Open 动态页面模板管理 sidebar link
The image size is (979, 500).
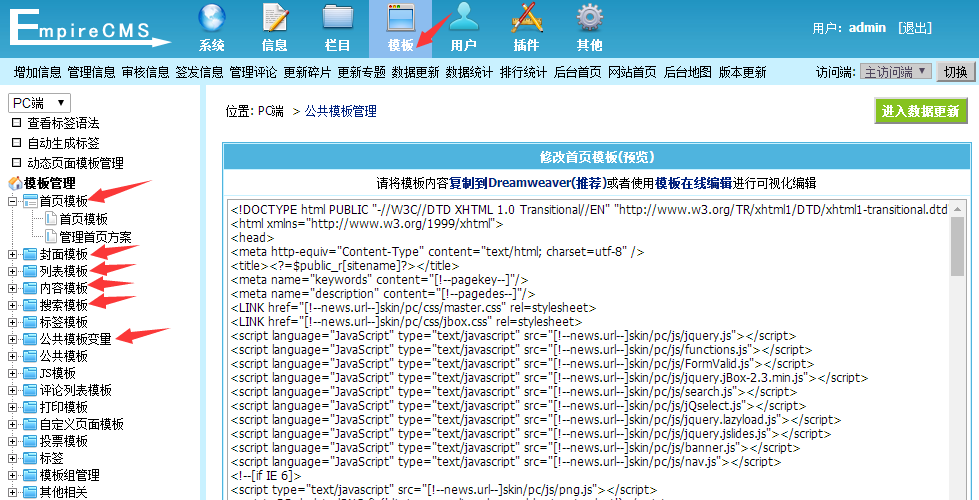point(75,163)
